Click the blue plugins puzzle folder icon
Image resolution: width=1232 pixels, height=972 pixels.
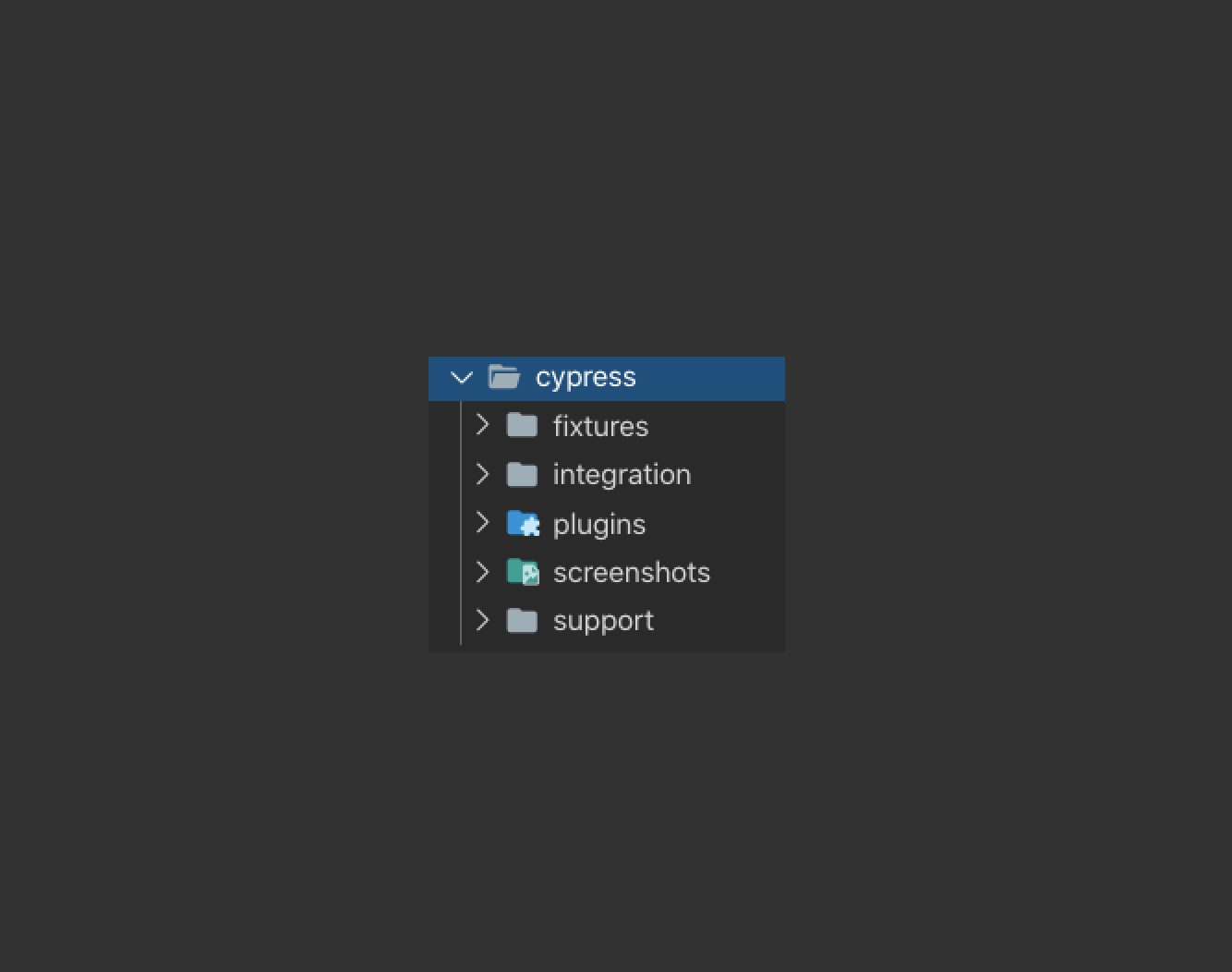point(523,524)
